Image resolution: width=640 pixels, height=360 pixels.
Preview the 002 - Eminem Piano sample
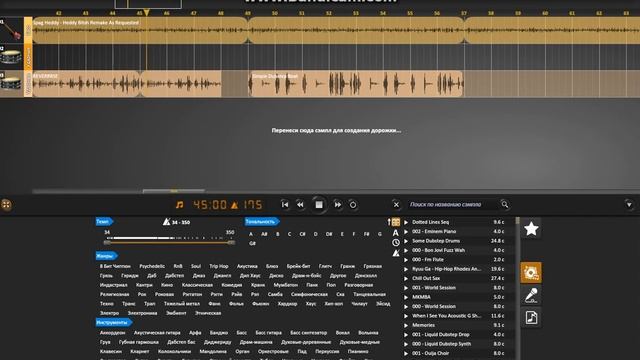(406, 232)
